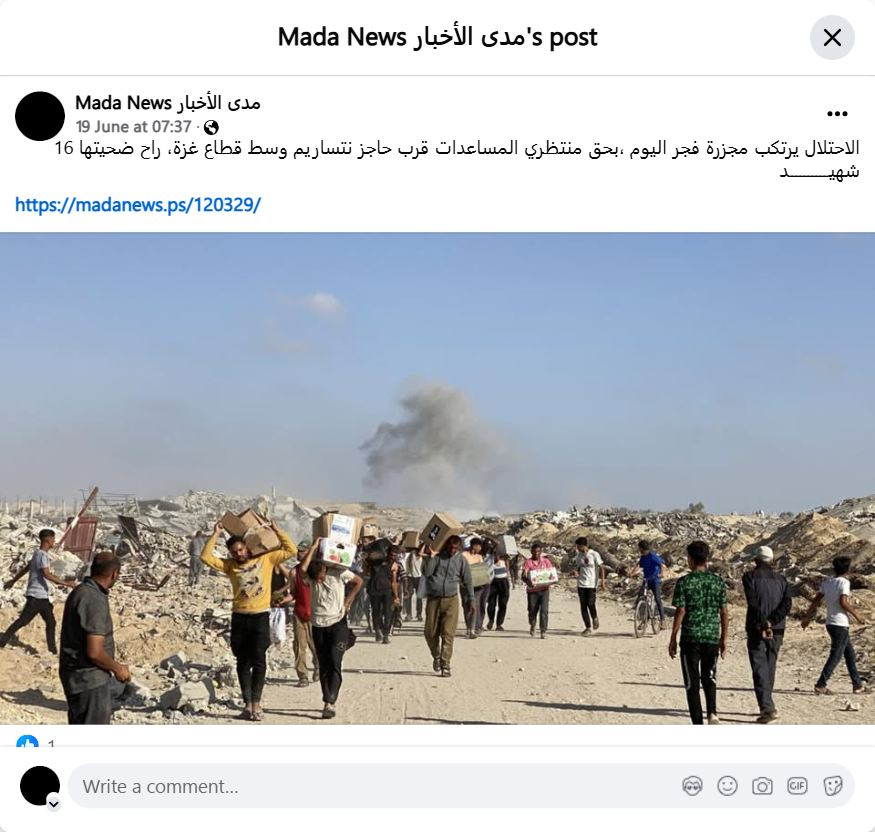Close the Mada News post dialog
Image resolution: width=875 pixels, height=832 pixels.
point(832,38)
